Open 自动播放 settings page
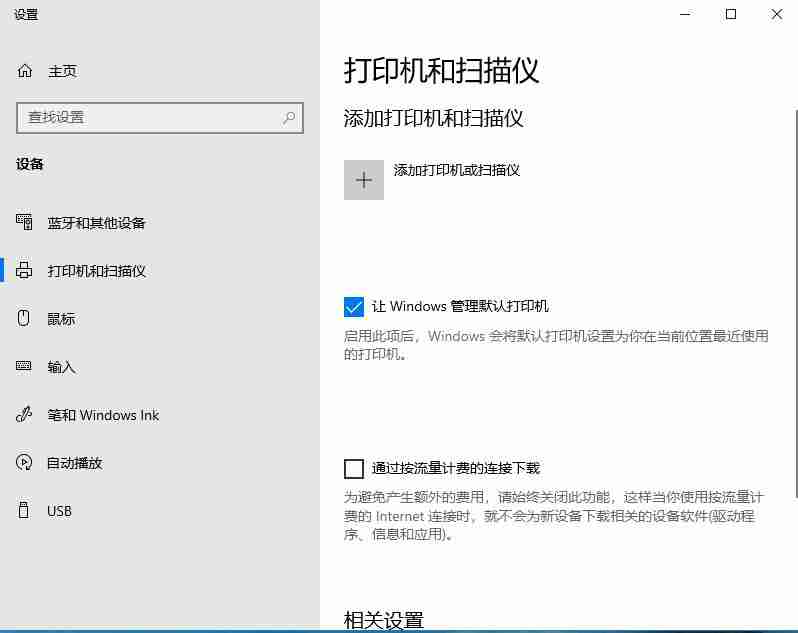The image size is (798, 633). (75, 463)
